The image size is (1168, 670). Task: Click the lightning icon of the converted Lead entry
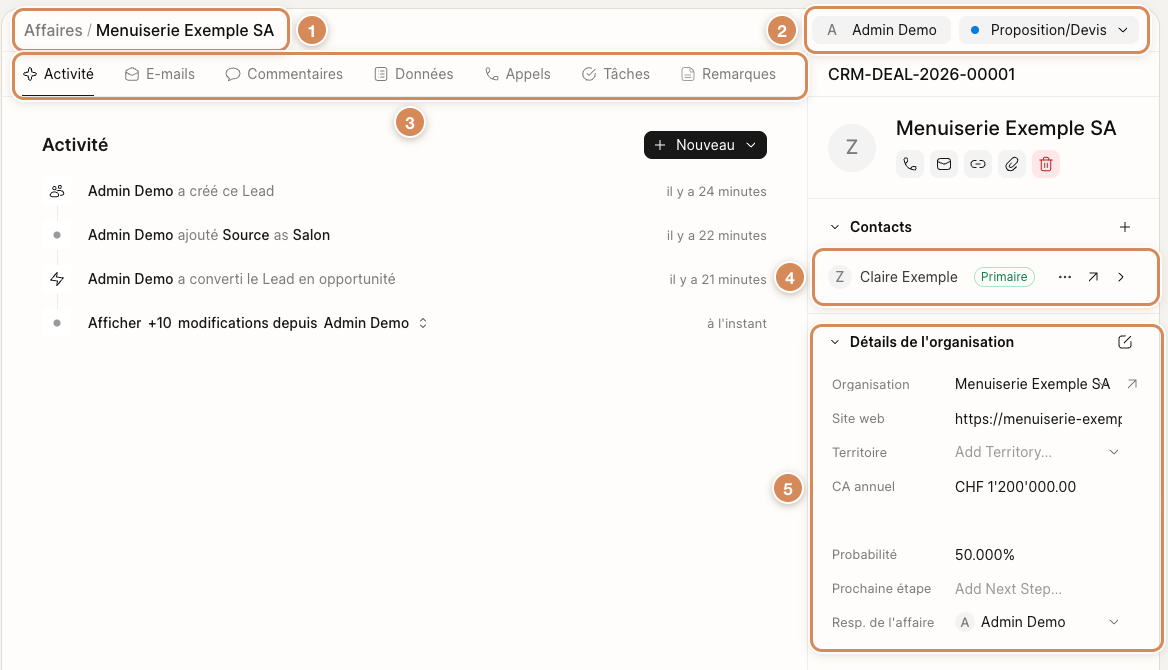coord(57,279)
